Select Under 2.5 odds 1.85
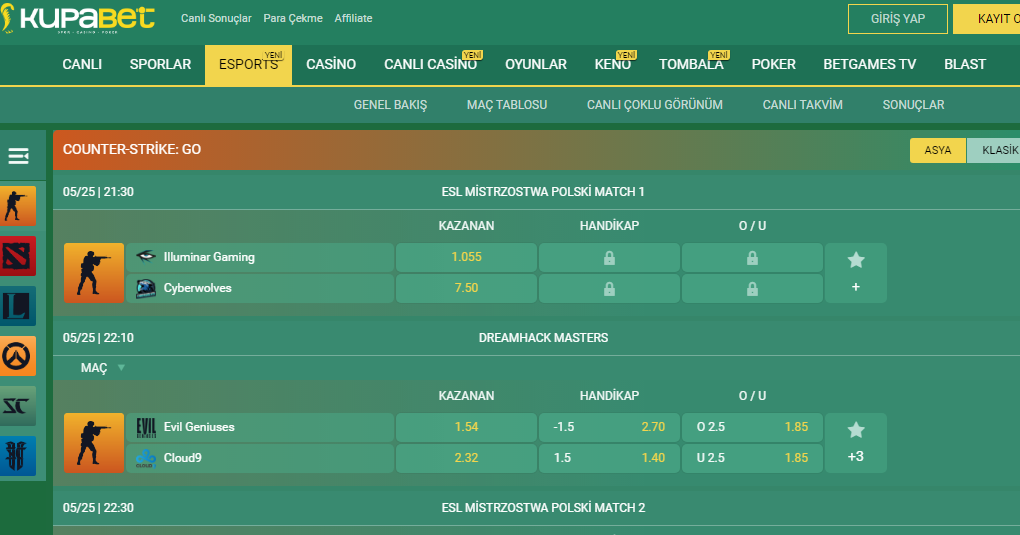 (752, 458)
